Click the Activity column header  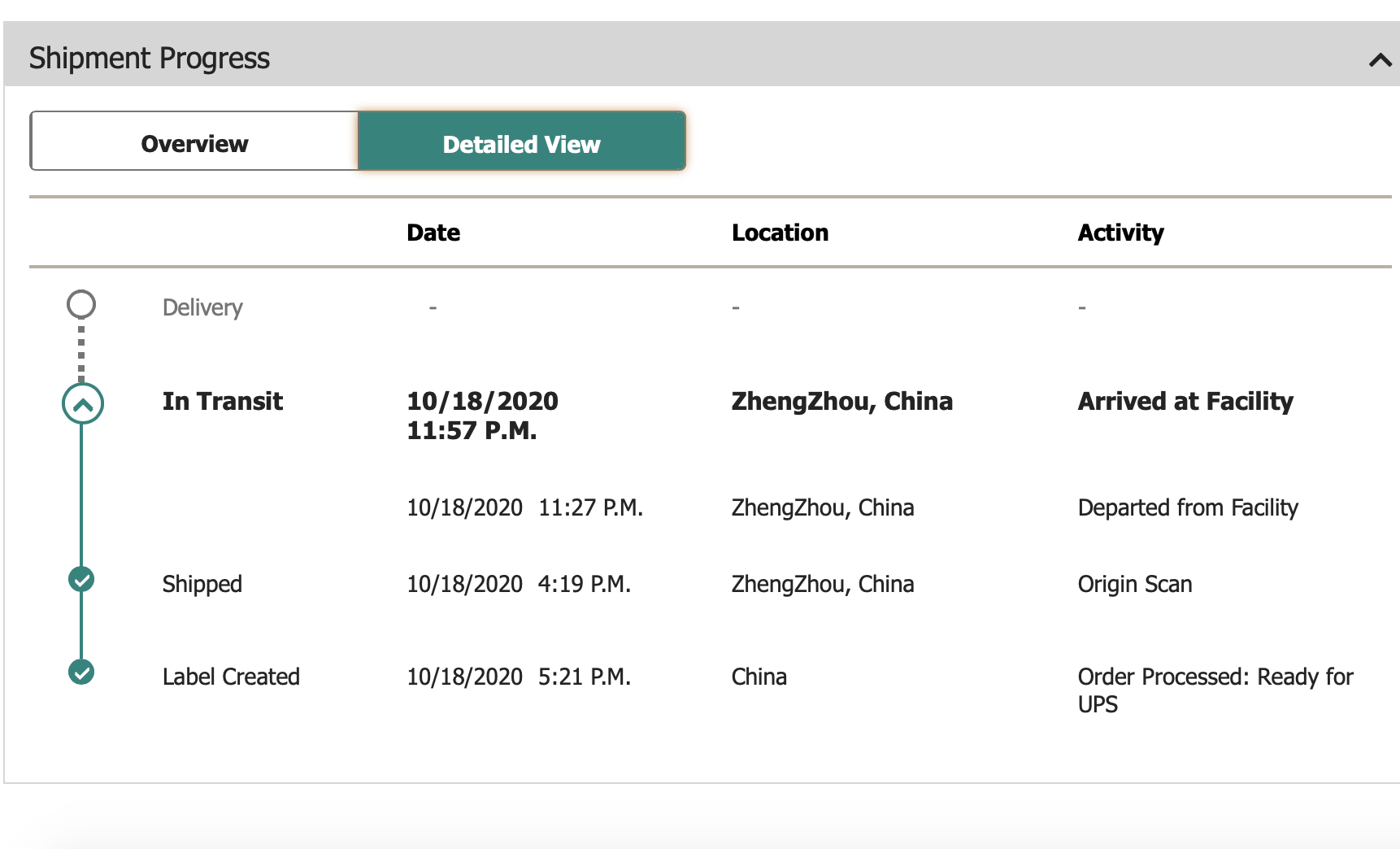pos(1120,233)
